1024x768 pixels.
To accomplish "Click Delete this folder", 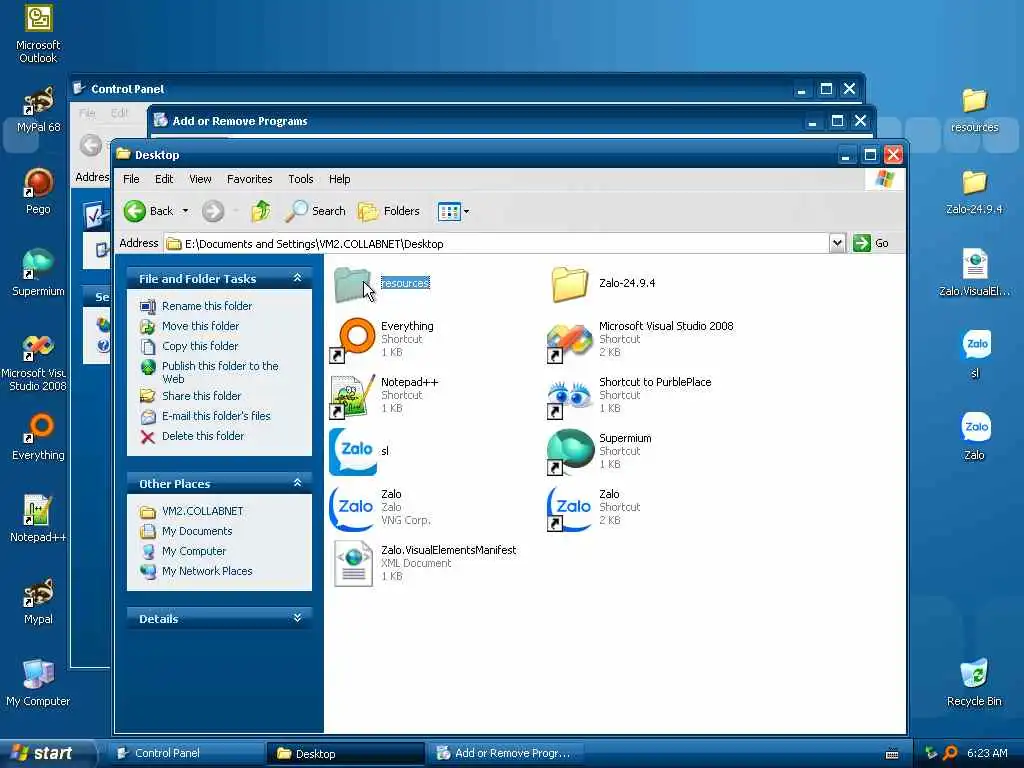I will pos(202,436).
